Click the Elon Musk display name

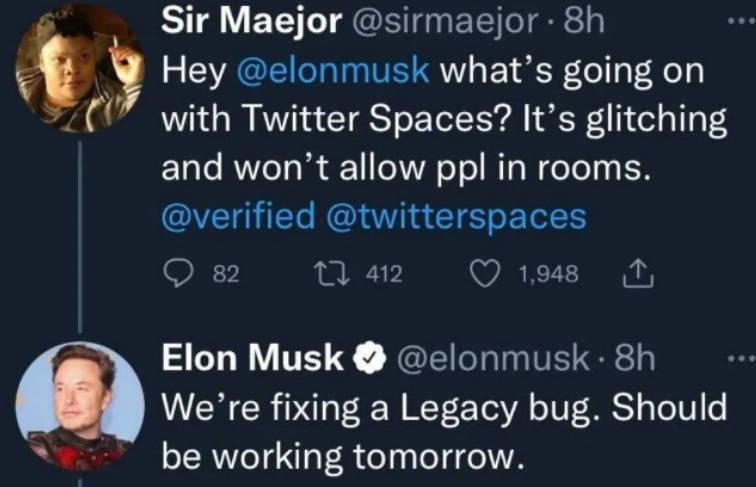pyautogui.click(x=254, y=358)
